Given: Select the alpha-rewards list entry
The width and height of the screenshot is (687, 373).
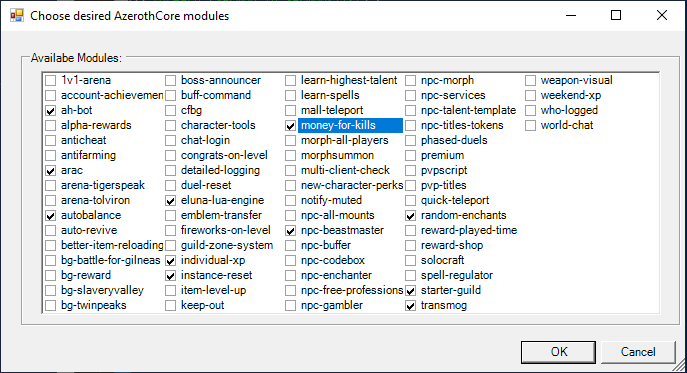Looking at the screenshot, I should click(96, 125).
